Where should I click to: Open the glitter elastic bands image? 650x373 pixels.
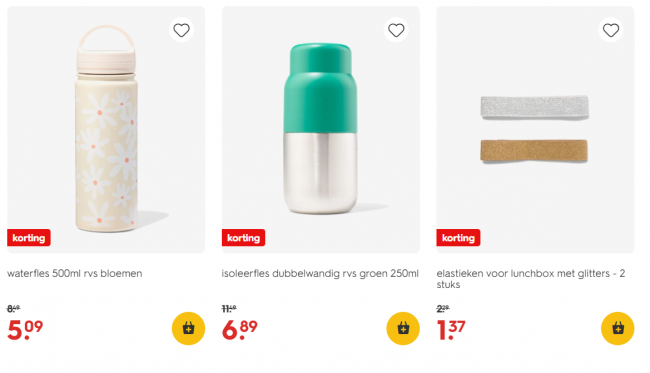535,130
